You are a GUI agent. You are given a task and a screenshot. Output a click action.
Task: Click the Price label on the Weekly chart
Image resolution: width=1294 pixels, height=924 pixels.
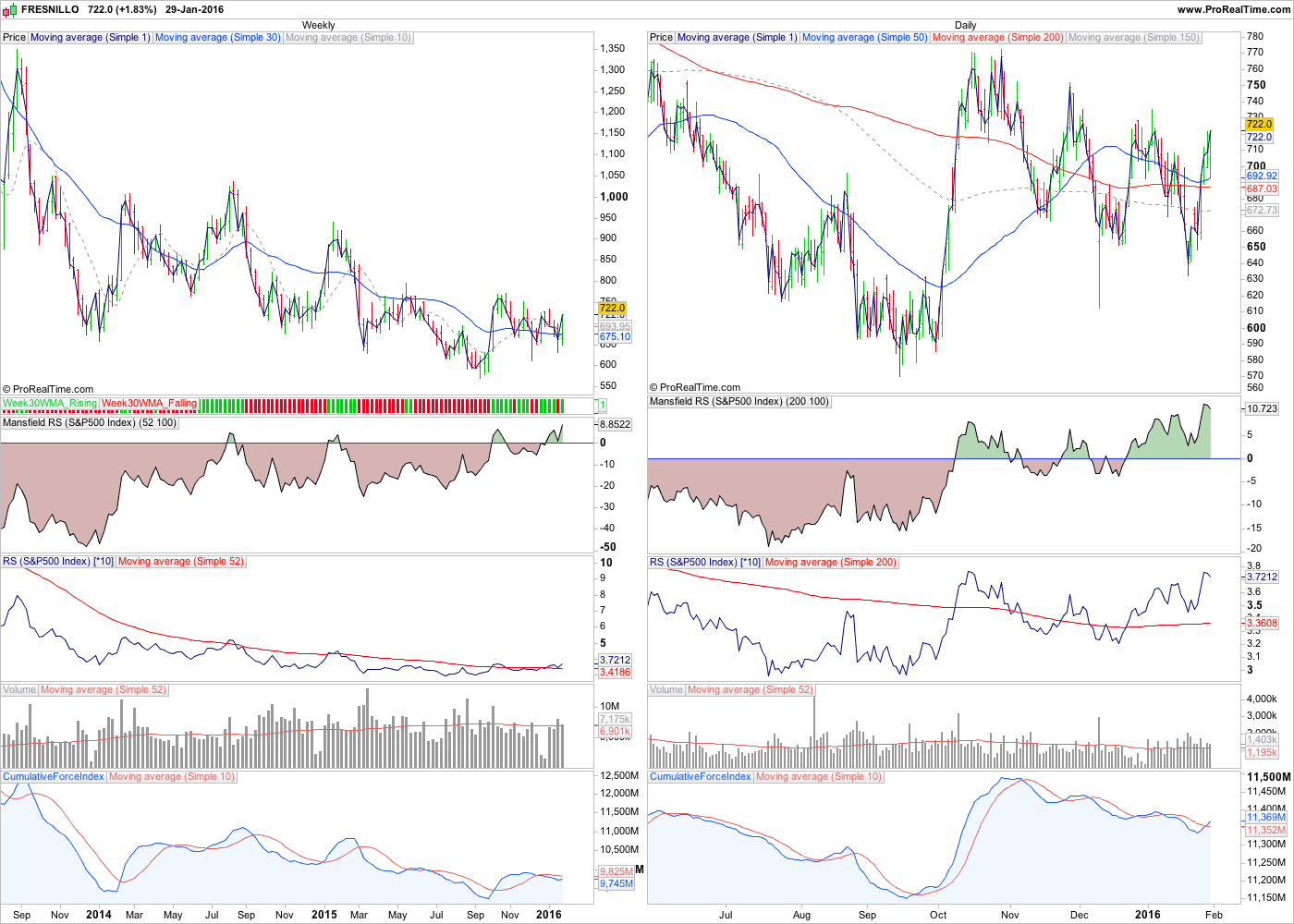click(15, 38)
